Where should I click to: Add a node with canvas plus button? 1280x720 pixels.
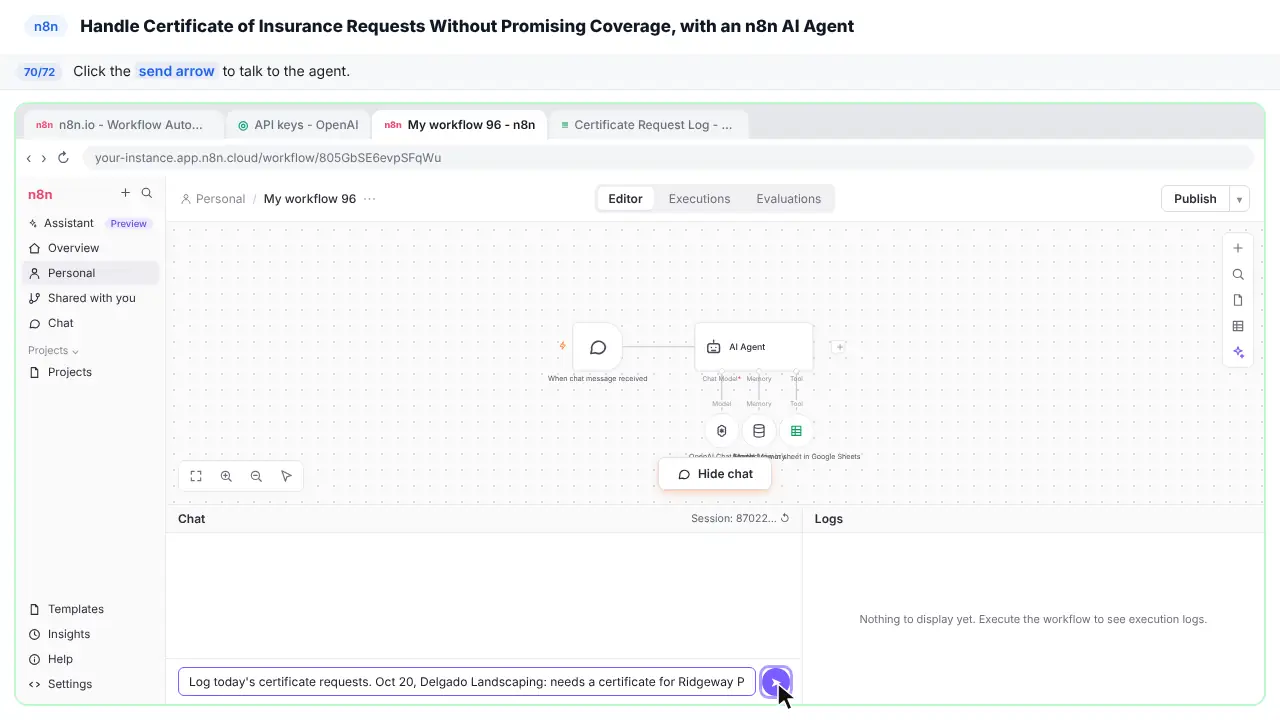coord(1238,248)
